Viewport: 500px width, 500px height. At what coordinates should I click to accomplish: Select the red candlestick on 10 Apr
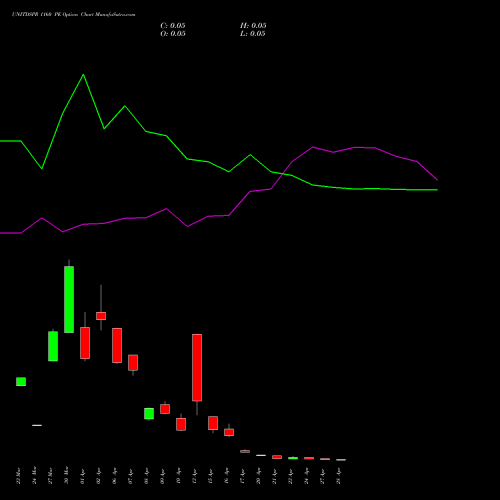coord(181,424)
